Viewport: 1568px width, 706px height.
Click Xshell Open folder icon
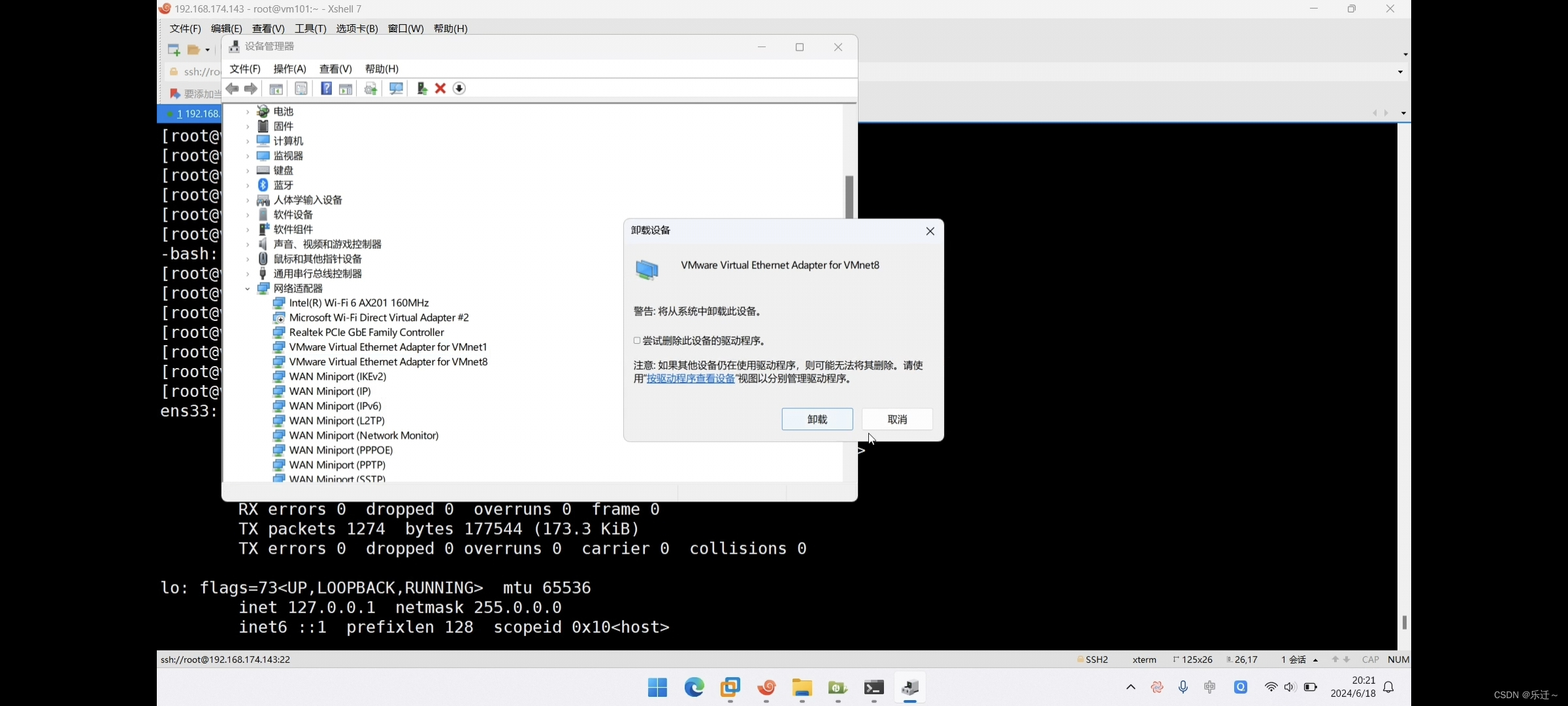click(194, 50)
